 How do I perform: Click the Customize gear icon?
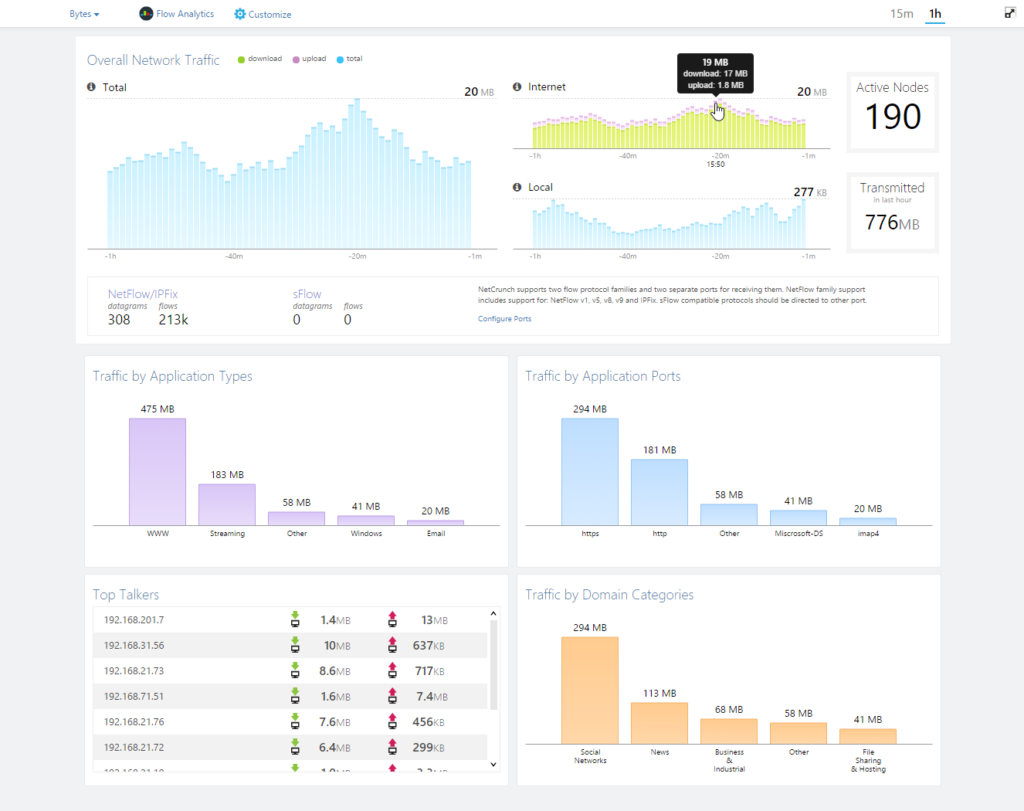click(x=238, y=13)
